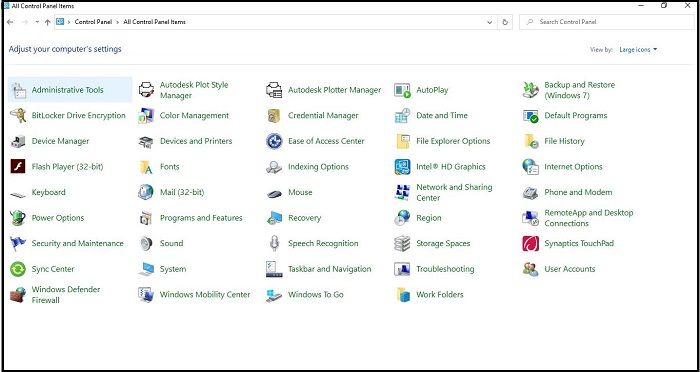This screenshot has width=700, height=372.
Task: Click the BitLocker Drive Encryption icon
Action: [18, 116]
